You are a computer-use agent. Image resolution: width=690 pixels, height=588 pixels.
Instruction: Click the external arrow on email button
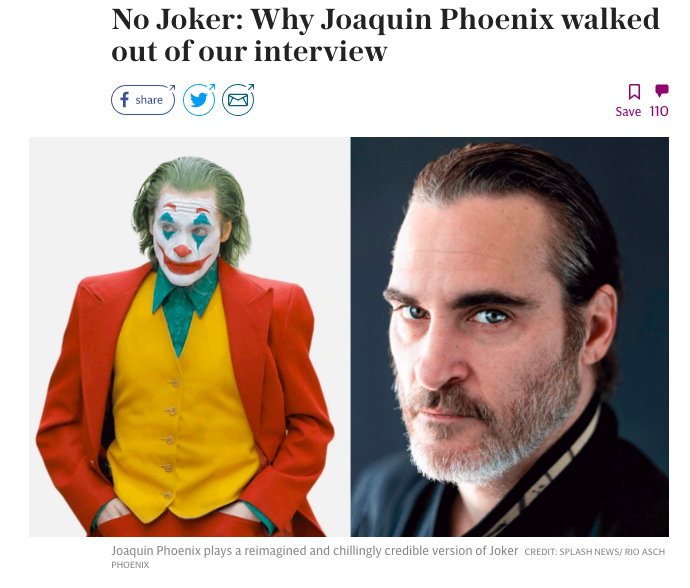(251, 87)
